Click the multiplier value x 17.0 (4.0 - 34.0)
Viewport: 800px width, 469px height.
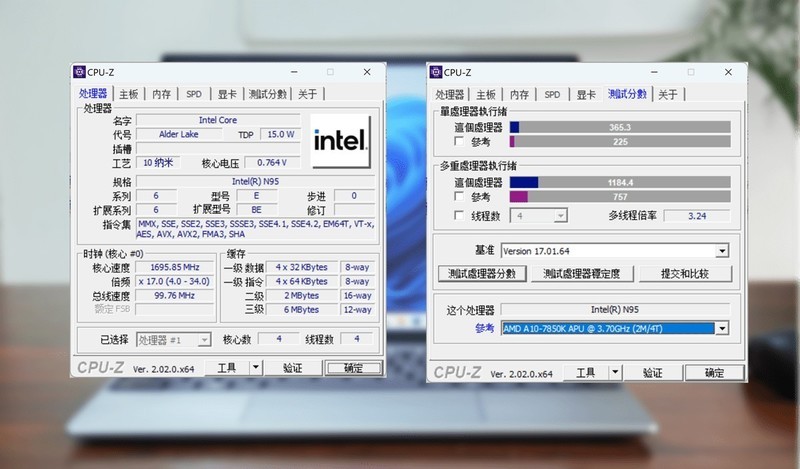pyautogui.click(x=174, y=281)
